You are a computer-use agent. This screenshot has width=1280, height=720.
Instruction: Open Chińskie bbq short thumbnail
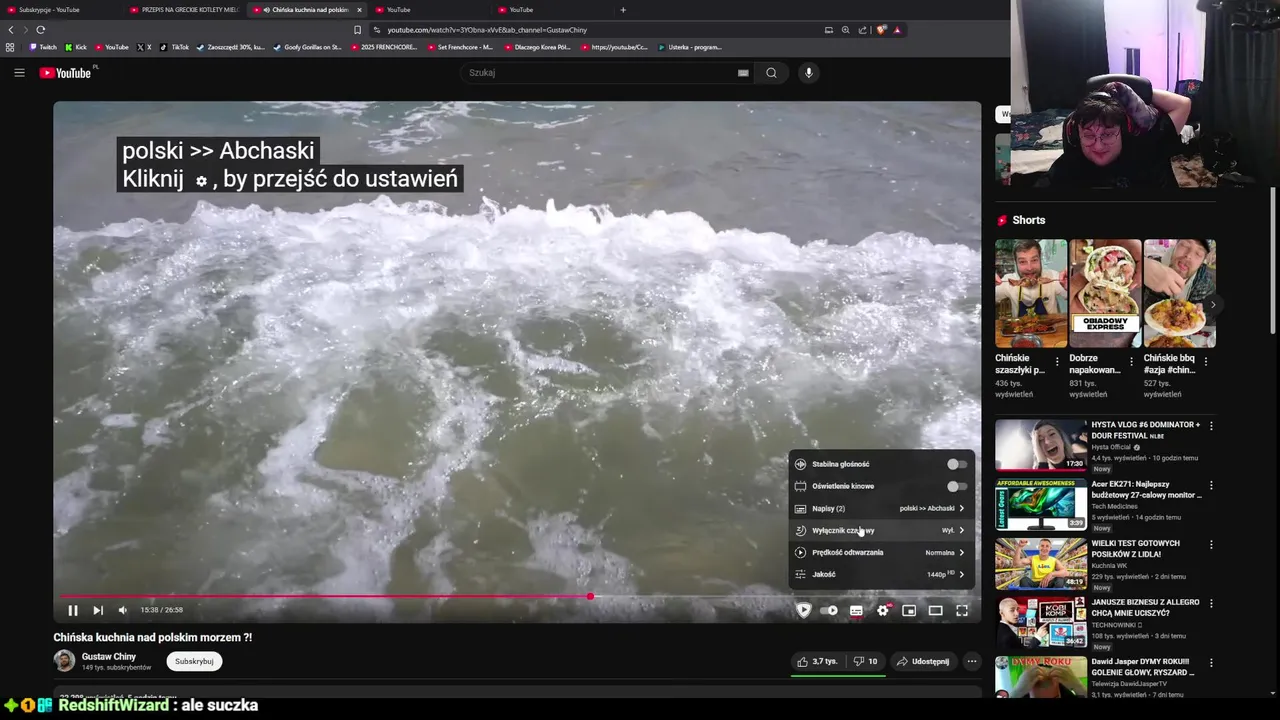[x=1180, y=293]
